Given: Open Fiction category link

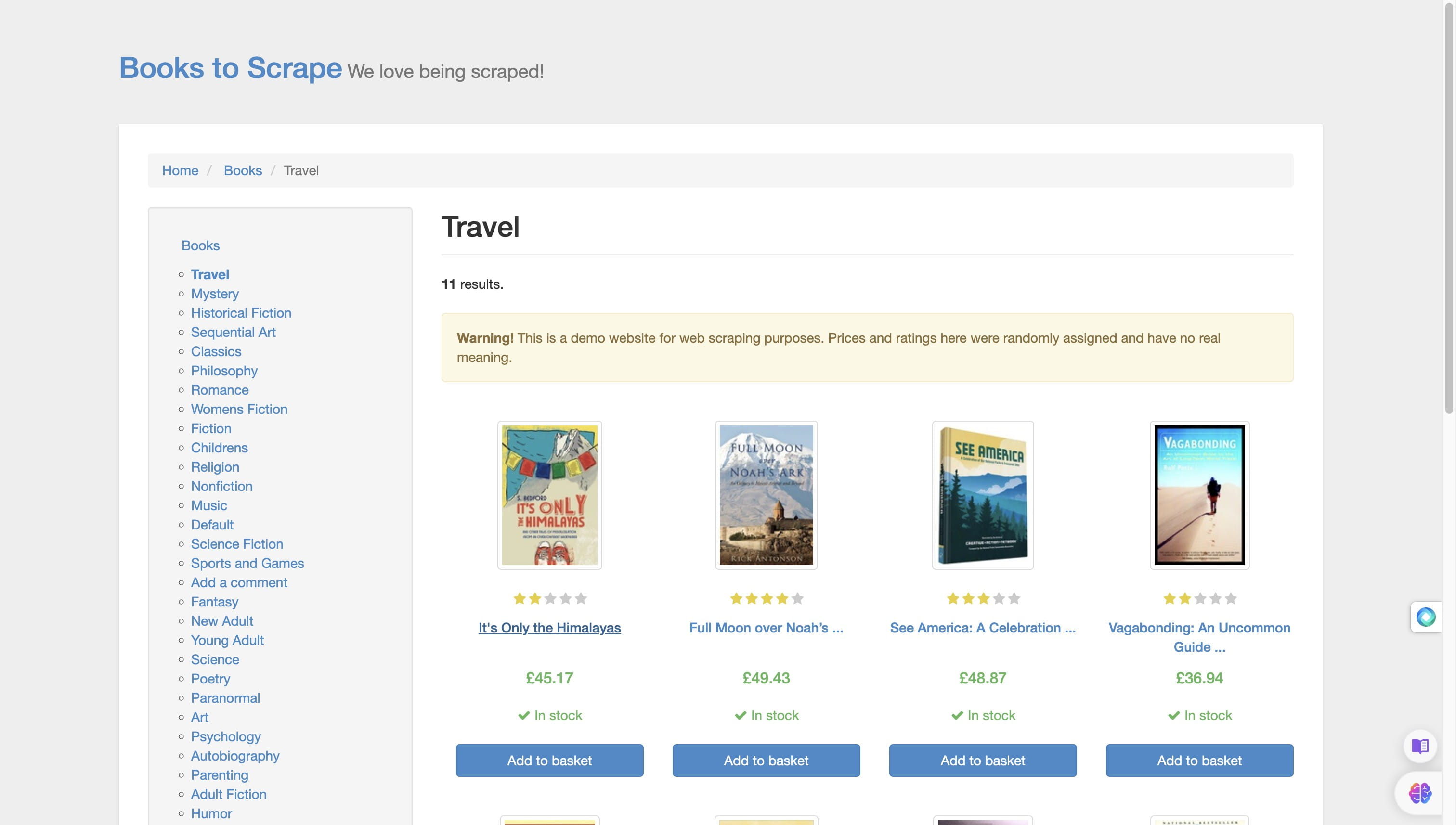Looking at the screenshot, I should click(211, 428).
